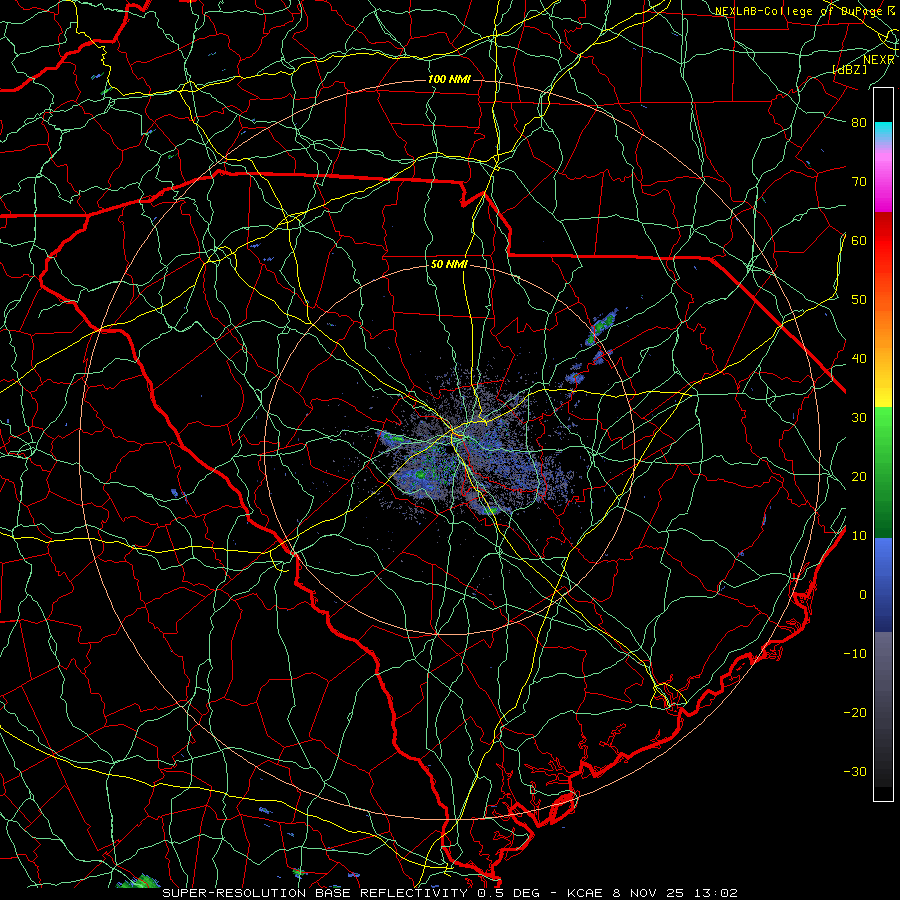Click the cyan top band of the color bar
The width and height of the screenshot is (900, 900).
[x=883, y=131]
